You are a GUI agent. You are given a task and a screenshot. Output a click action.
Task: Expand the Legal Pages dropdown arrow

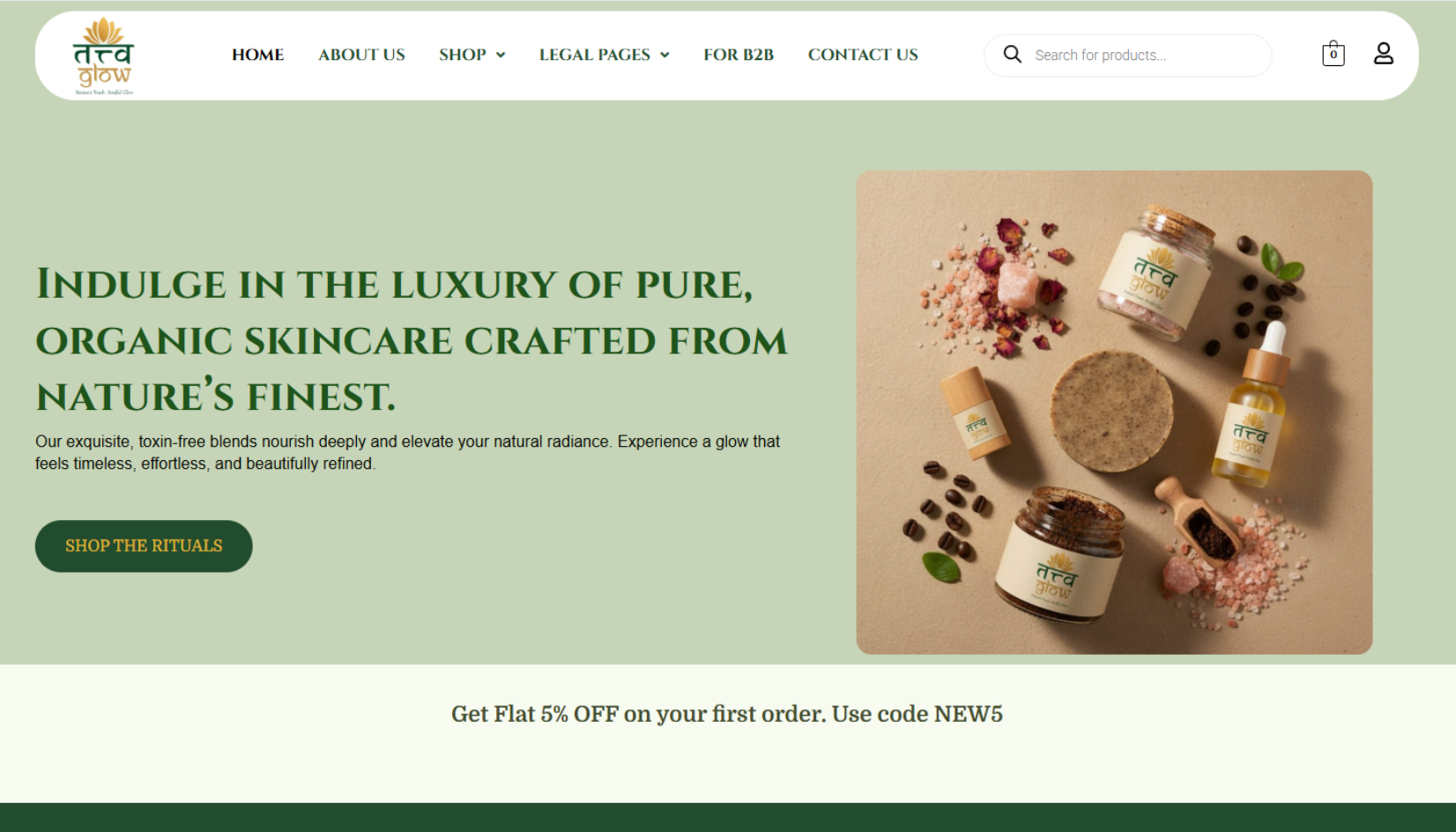pos(665,55)
